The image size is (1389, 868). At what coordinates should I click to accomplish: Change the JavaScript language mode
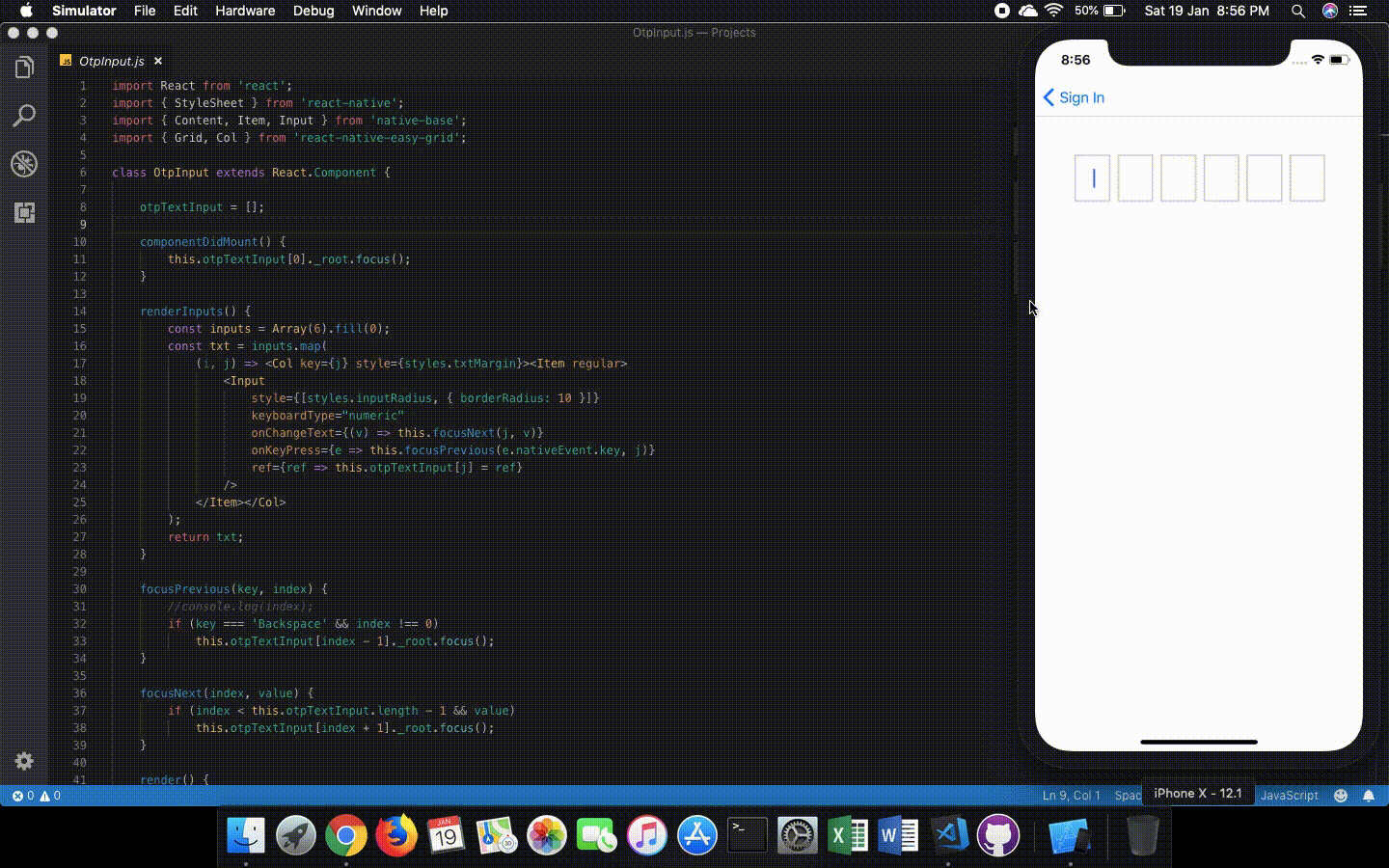[x=1289, y=796]
